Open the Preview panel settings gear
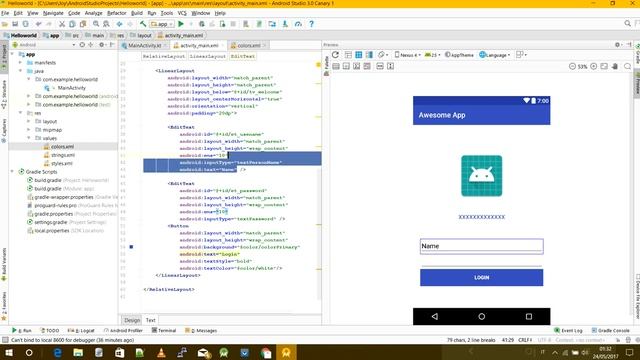Viewport: 640px width, 360px height. (618, 44)
